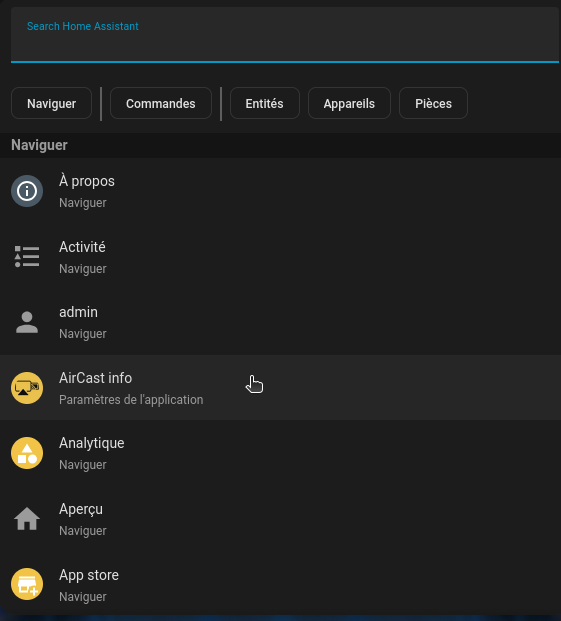
Task: Filter results by Pièces
Action: [433, 103]
